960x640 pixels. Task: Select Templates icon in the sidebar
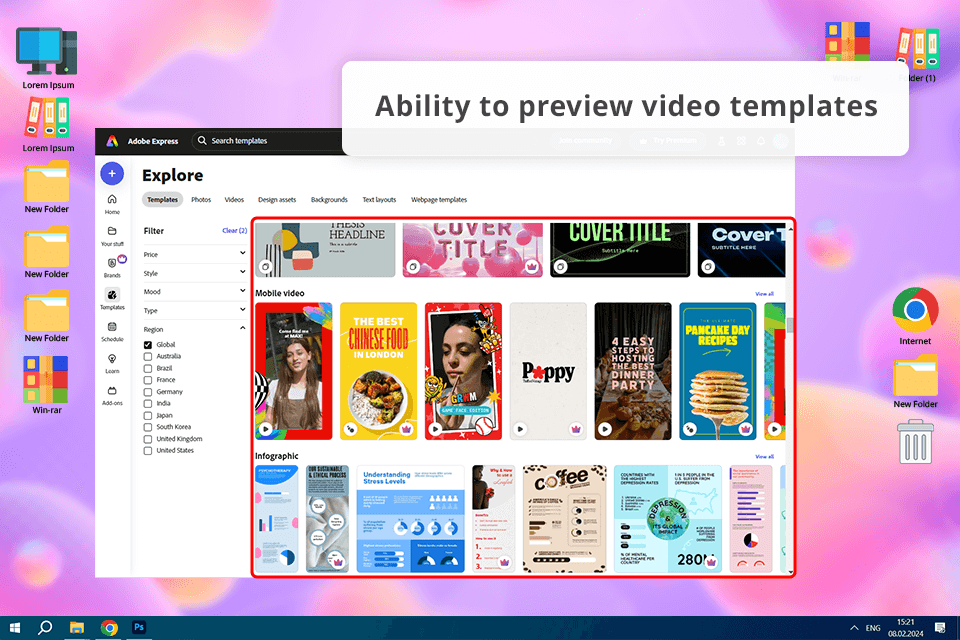point(112,295)
